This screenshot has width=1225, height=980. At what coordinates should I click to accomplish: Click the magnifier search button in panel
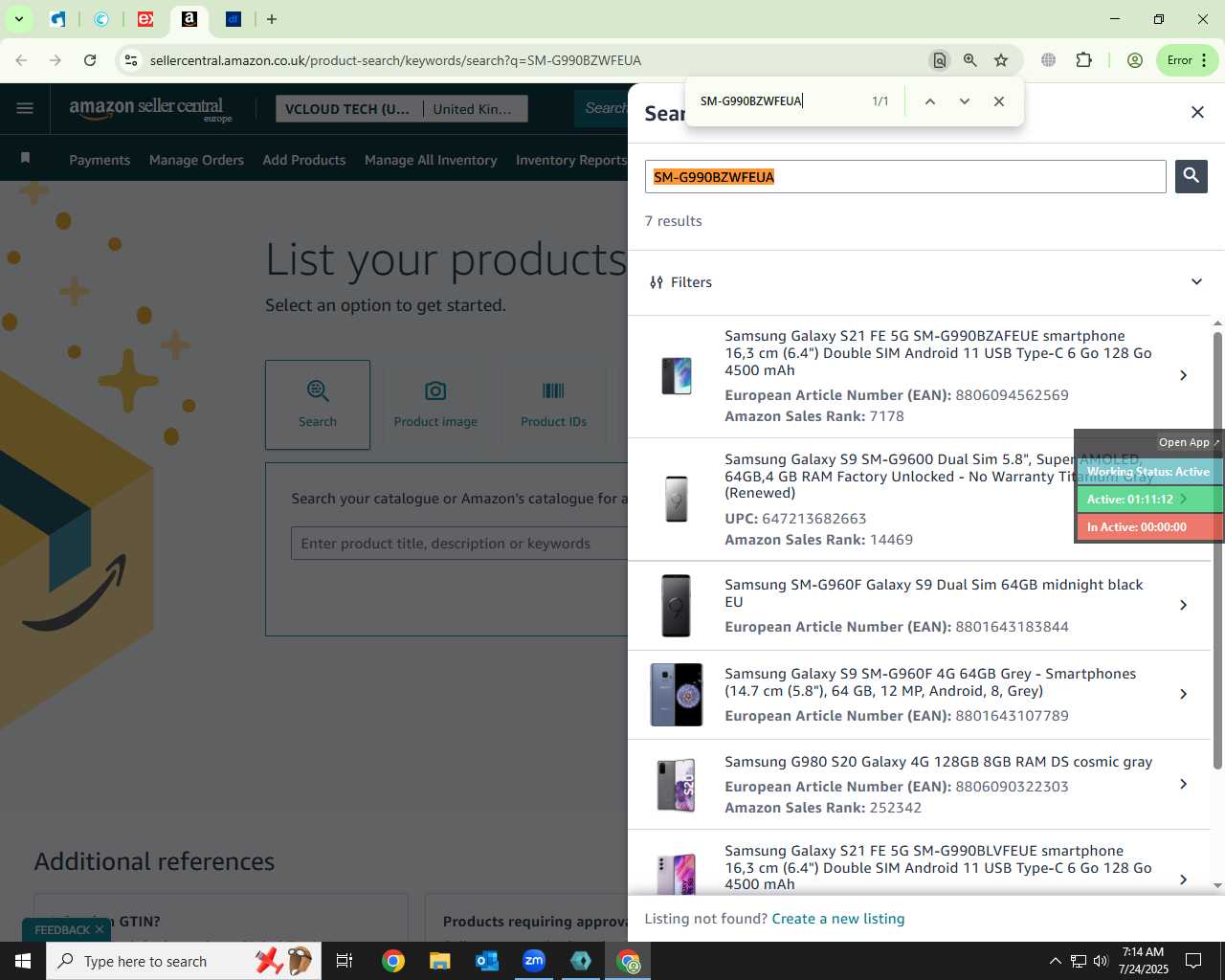click(x=1192, y=176)
